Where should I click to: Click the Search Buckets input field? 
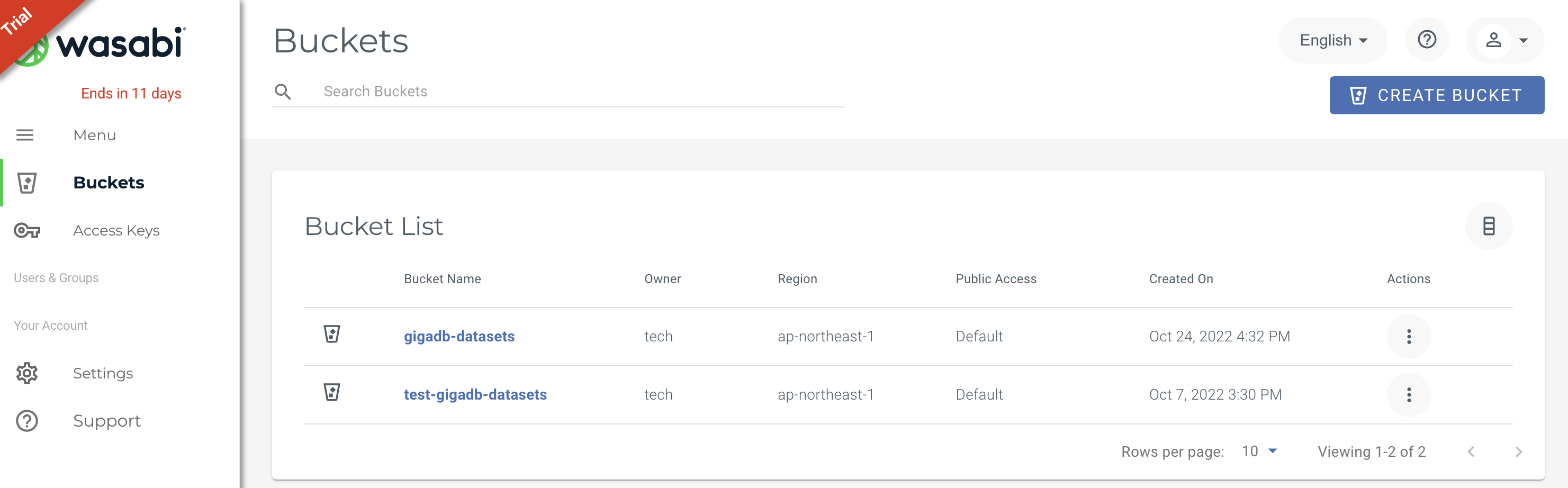(x=548, y=91)
